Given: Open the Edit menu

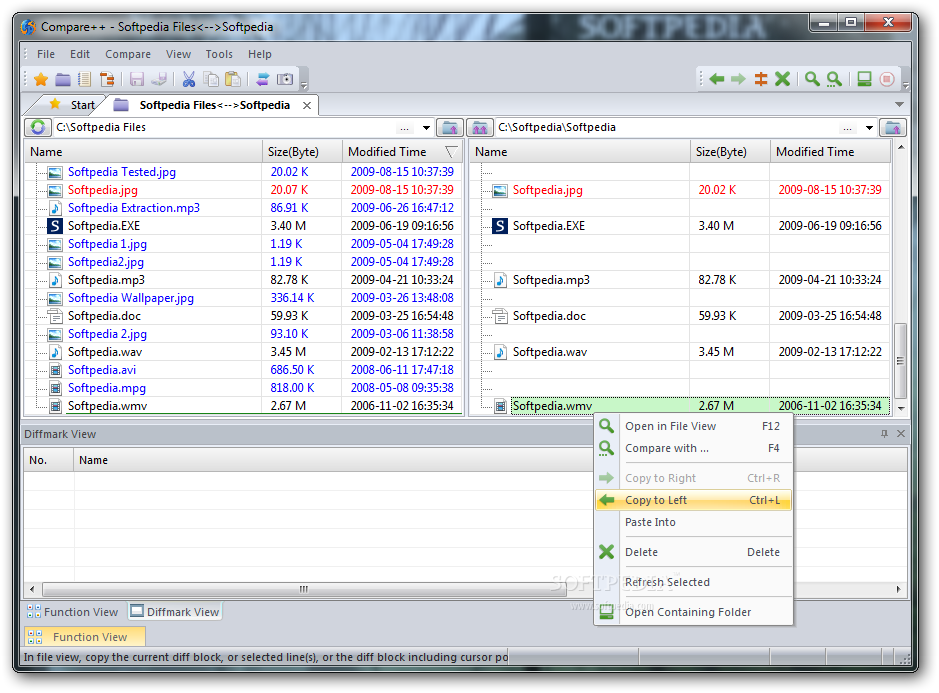Looking at the screenshot, I should [80, 54].
